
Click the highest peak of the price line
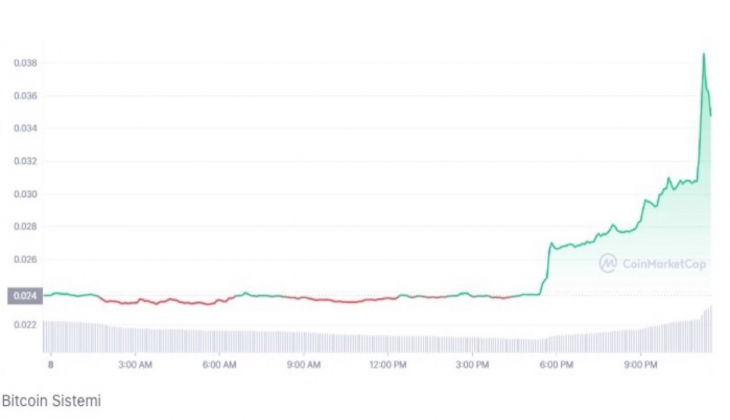703,54
